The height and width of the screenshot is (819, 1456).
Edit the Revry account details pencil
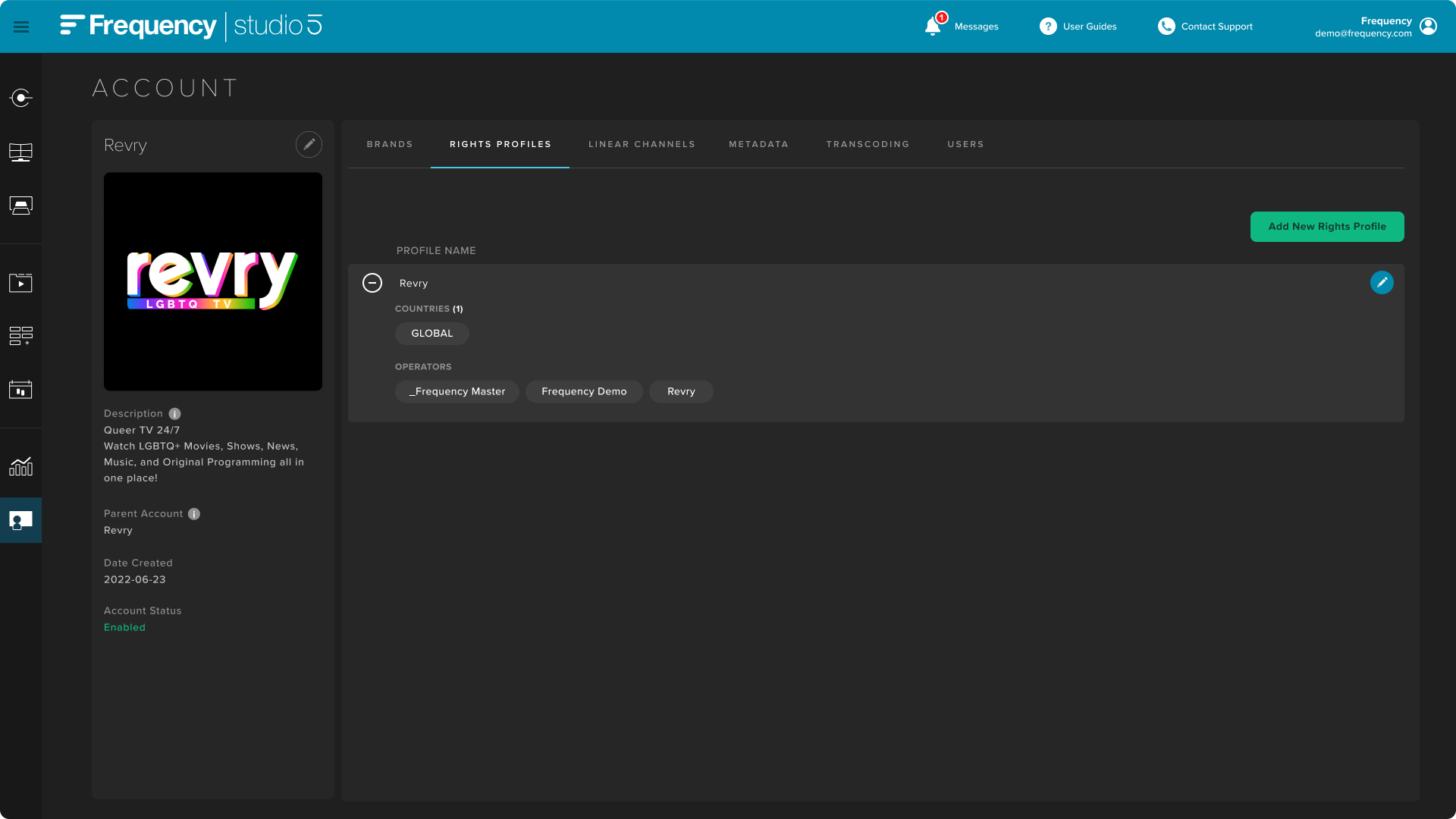point(309,144)
